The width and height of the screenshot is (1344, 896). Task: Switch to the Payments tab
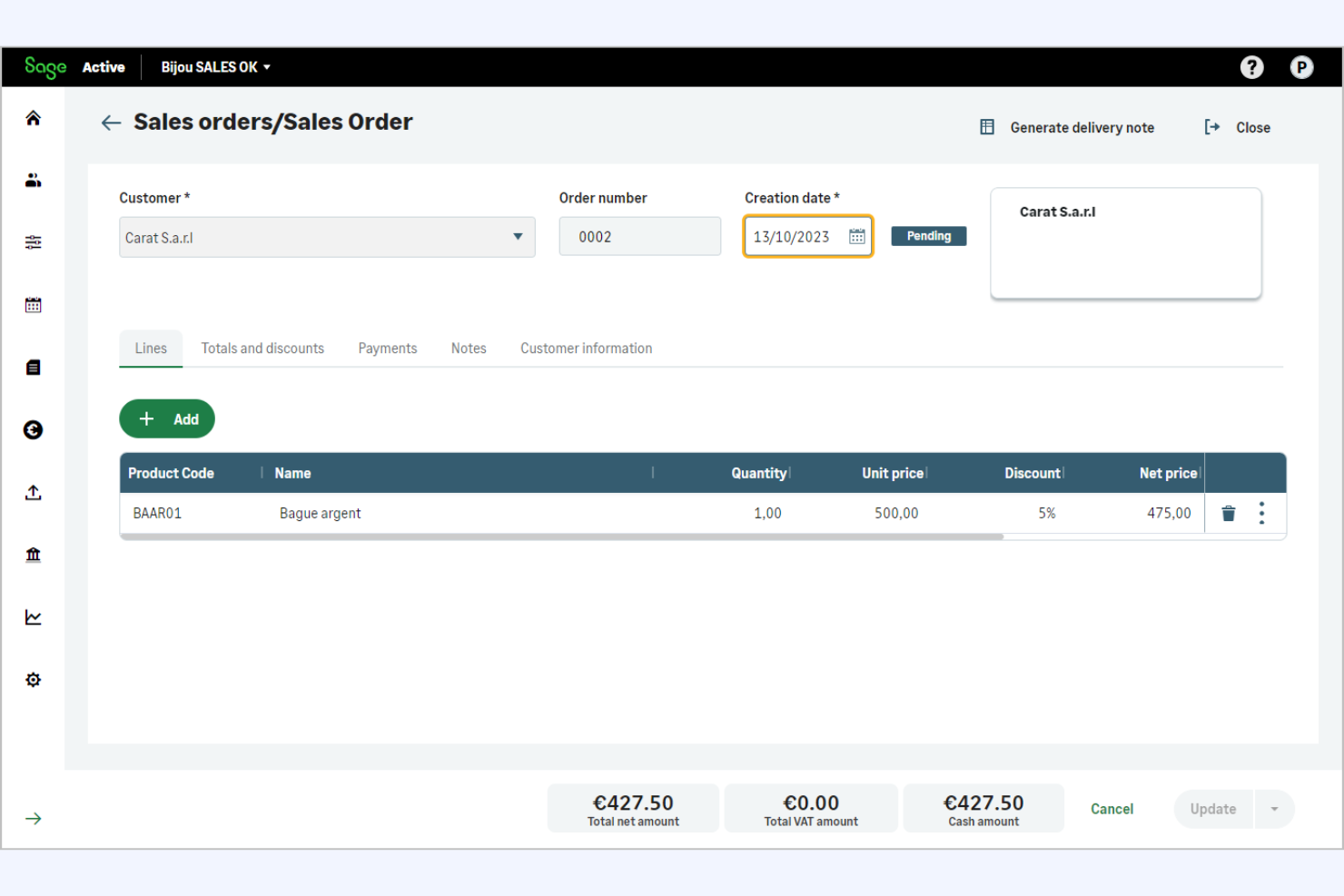point(387,348)
